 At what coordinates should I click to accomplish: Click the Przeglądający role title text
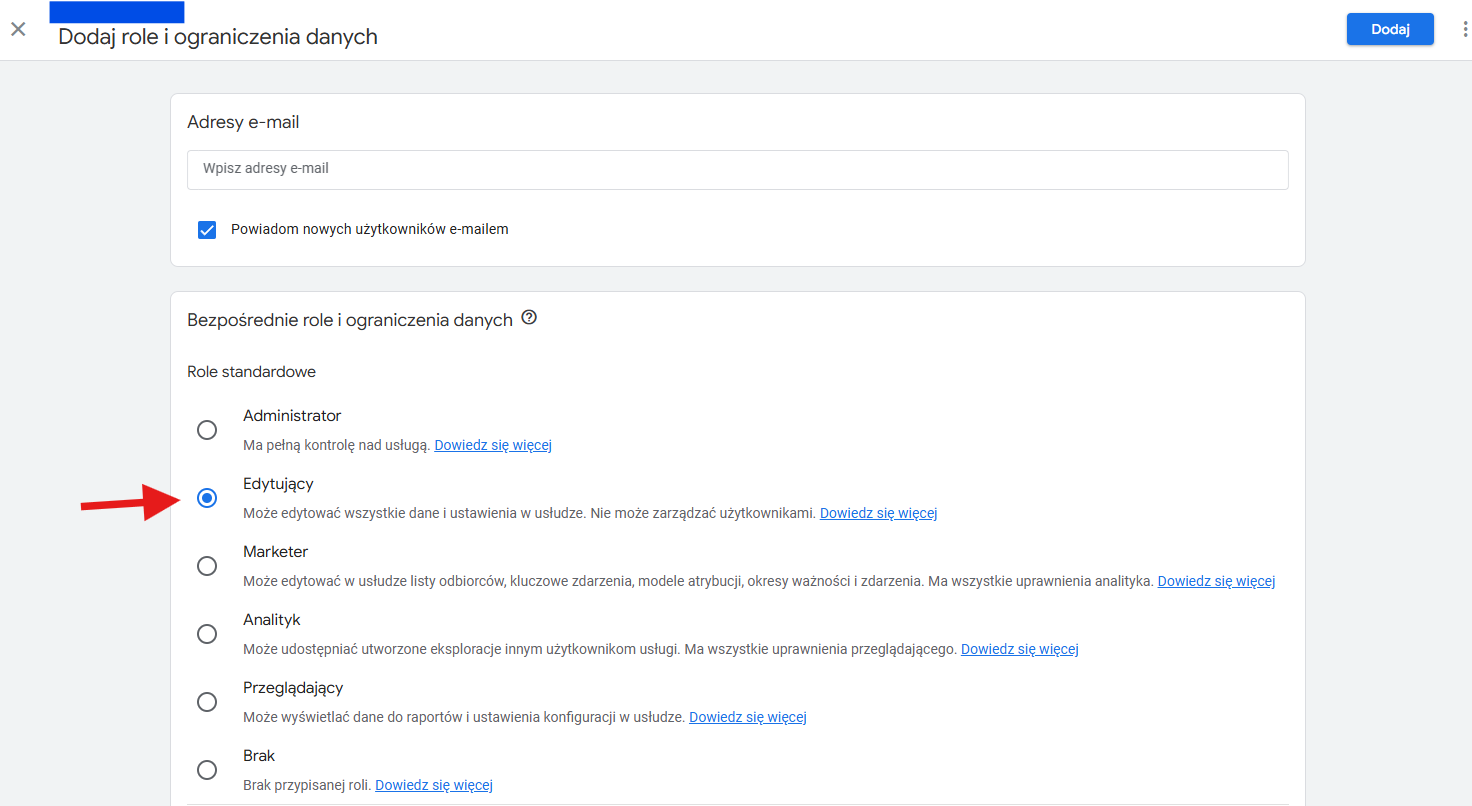[293, 688]
